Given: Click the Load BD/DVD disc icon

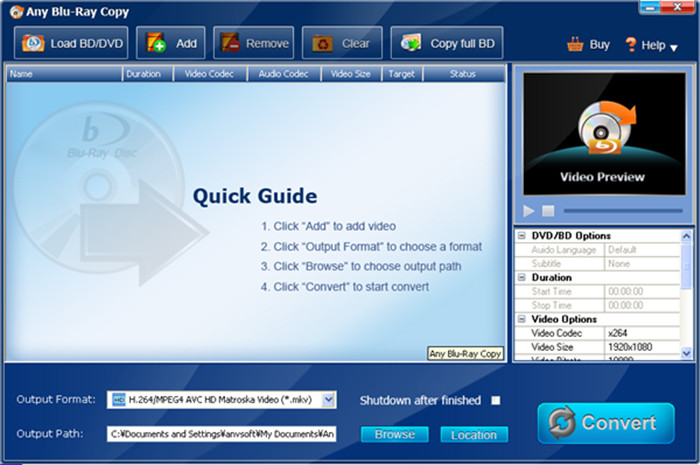Looking at the screenshot, I should tap(33, 43).
